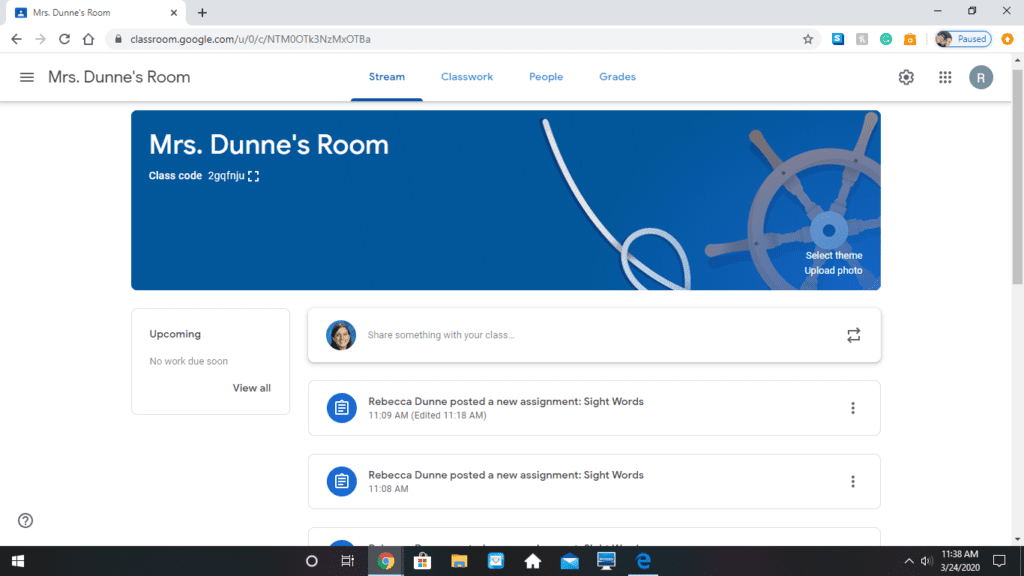The height and width of the screenshot is (576, 1024).
Task: Click Select theme on the banner
Action: (x=834, y=255)
